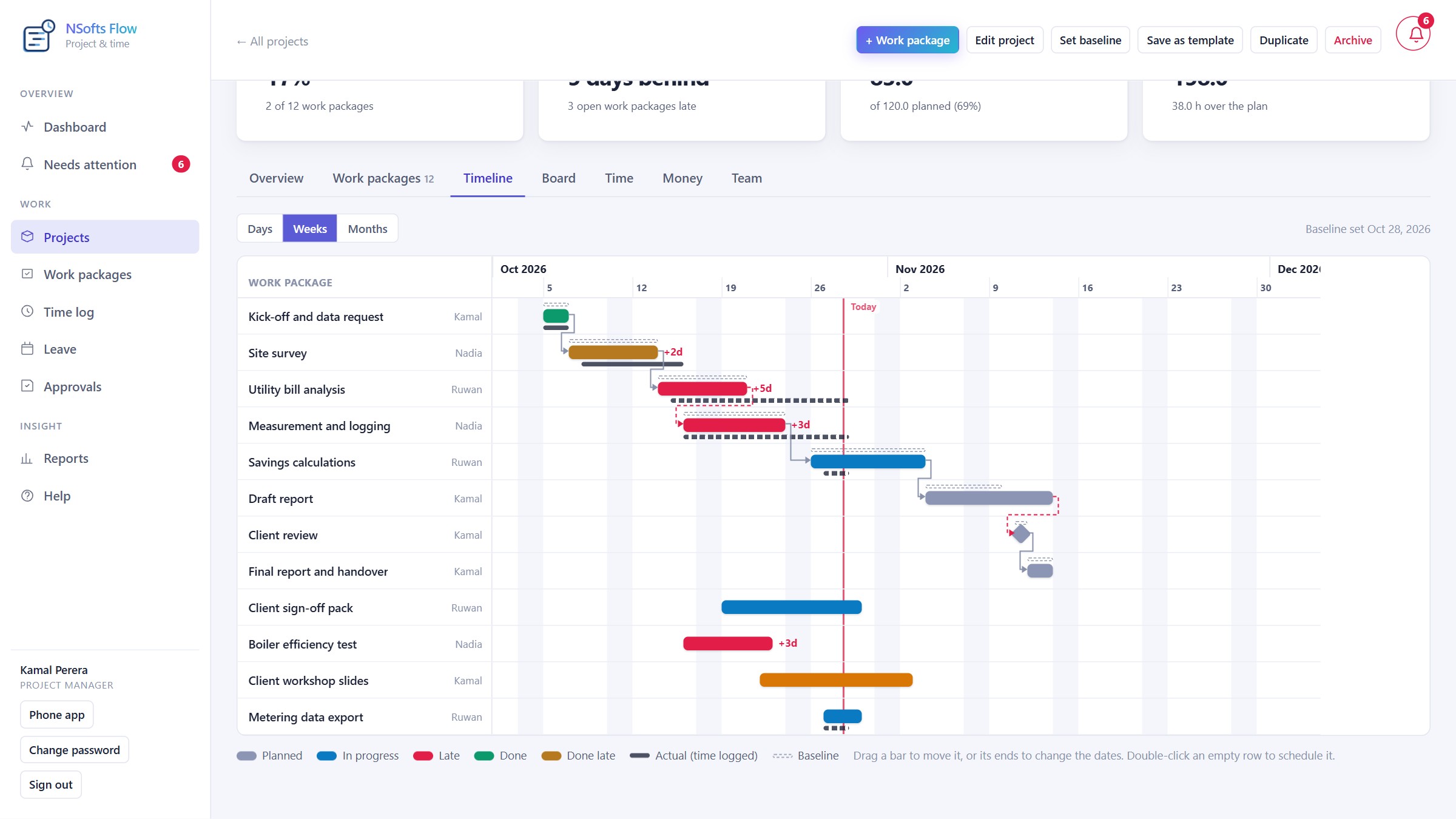Click the Done late legend swatch
The height and width of the screenshot is (819, 1456).
551,756
